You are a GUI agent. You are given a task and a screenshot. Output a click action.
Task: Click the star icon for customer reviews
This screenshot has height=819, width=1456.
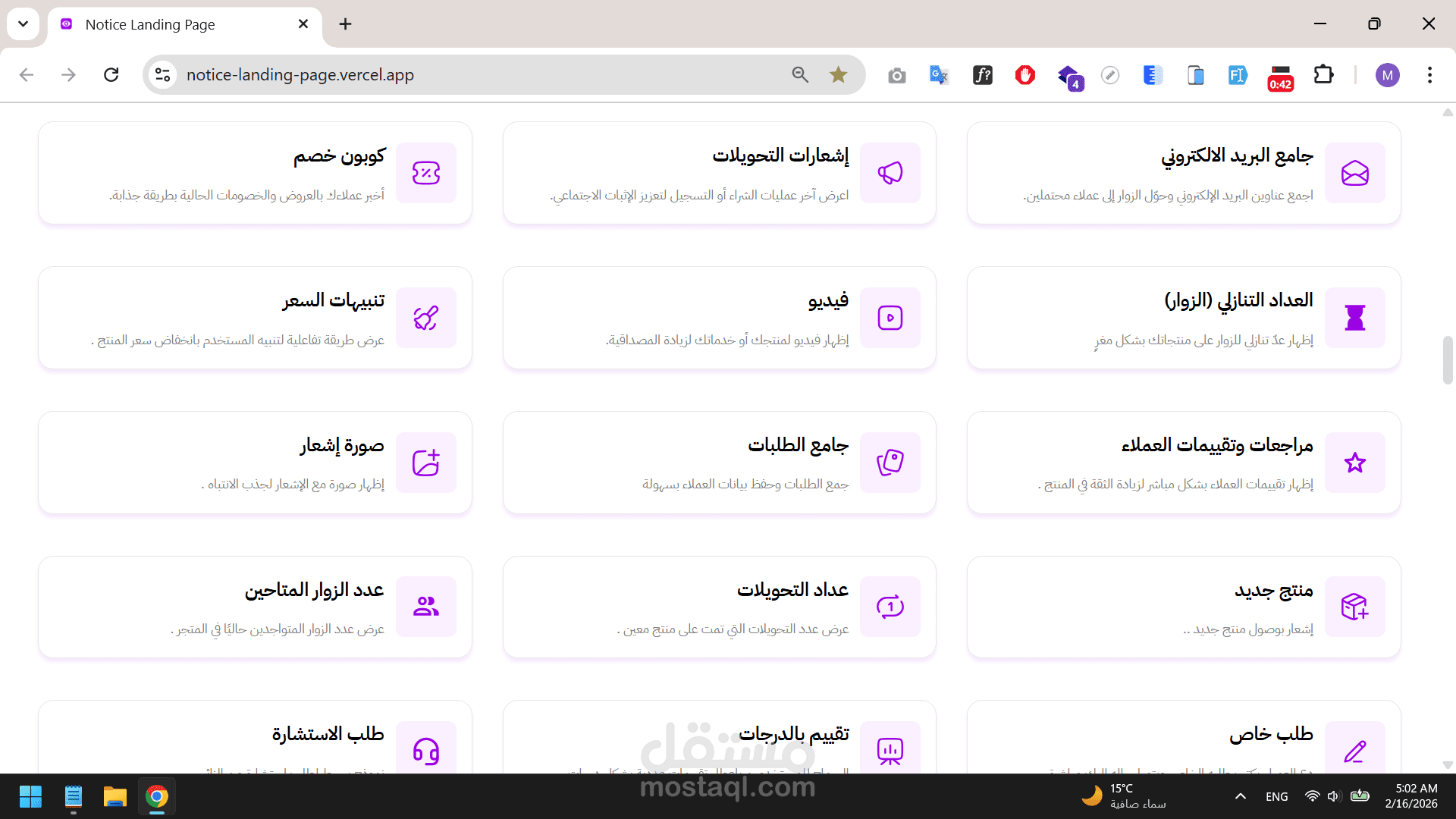click(1354, 463)
